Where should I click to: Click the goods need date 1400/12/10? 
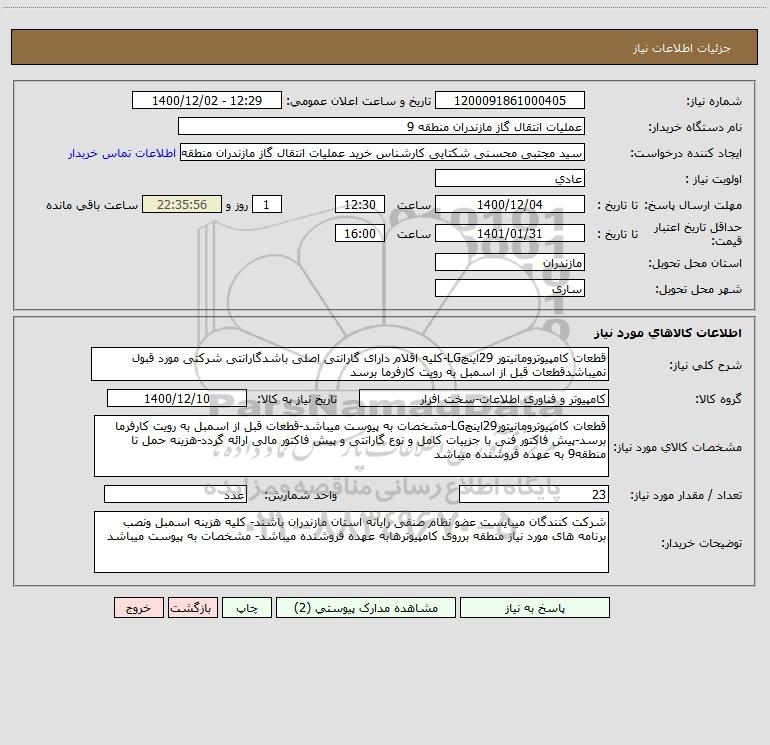(x=177, y=398)
